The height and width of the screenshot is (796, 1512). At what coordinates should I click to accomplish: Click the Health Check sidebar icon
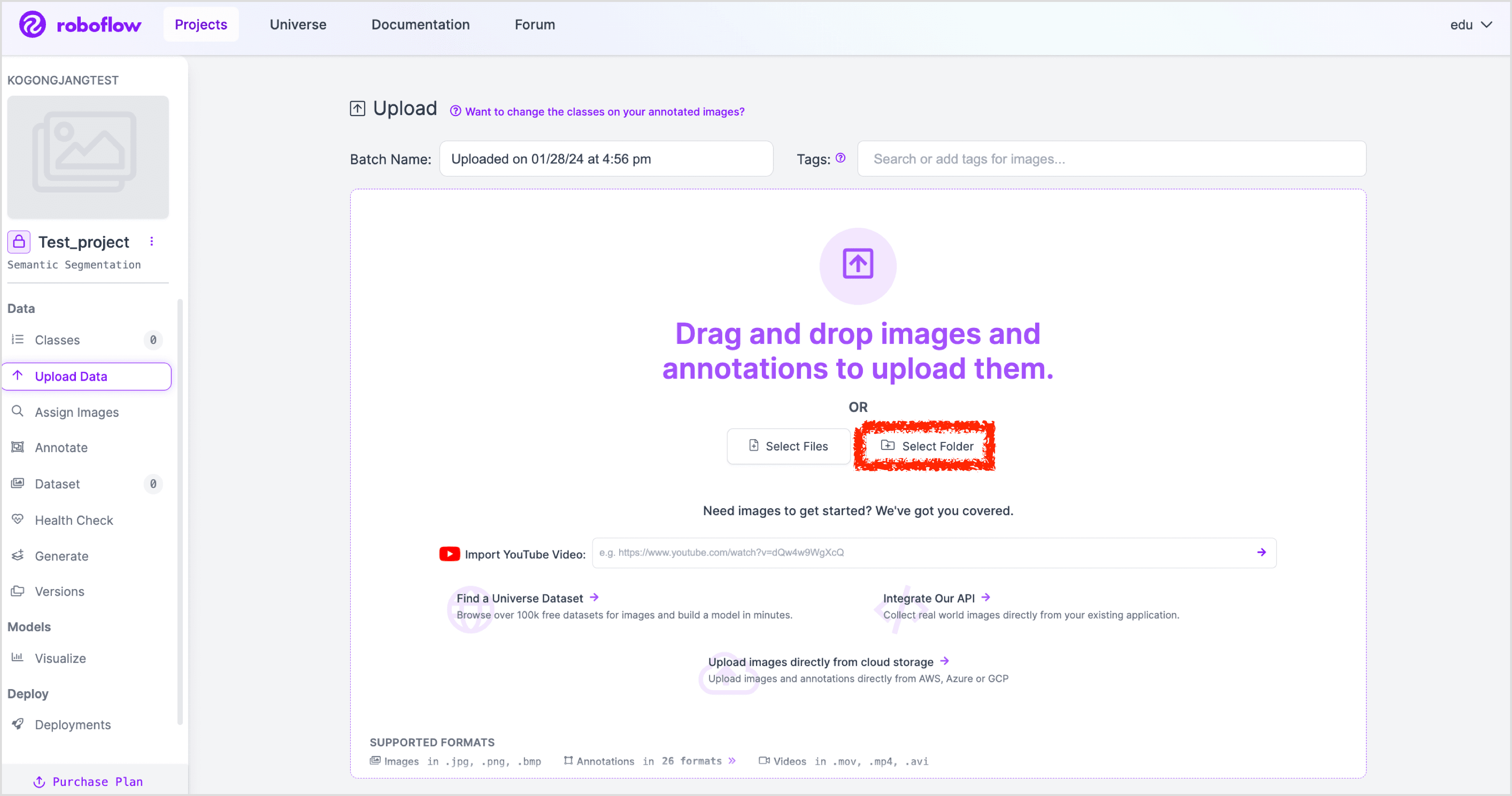[19, 519]
